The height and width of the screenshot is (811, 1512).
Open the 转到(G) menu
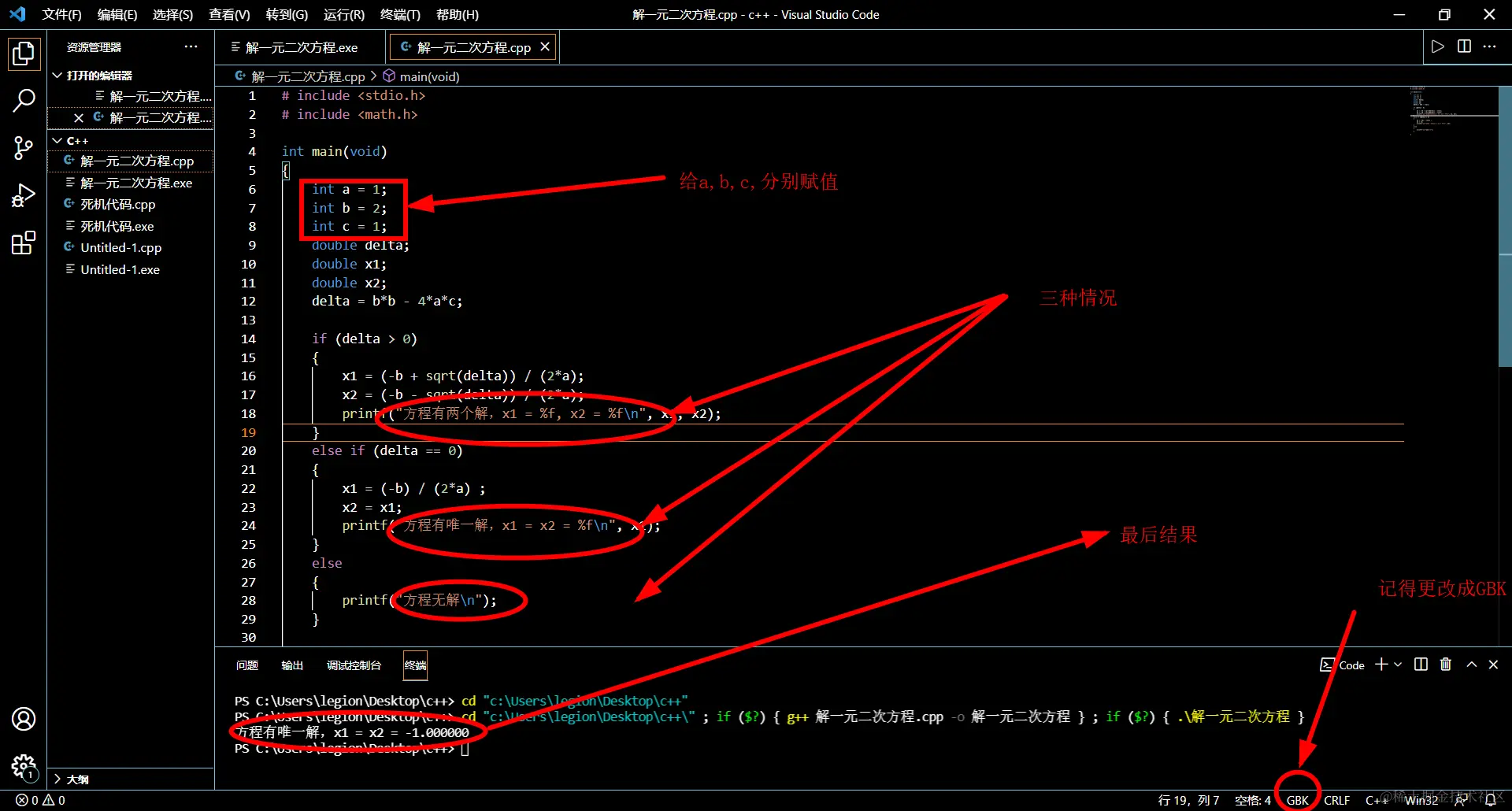(x=287, y=14)
